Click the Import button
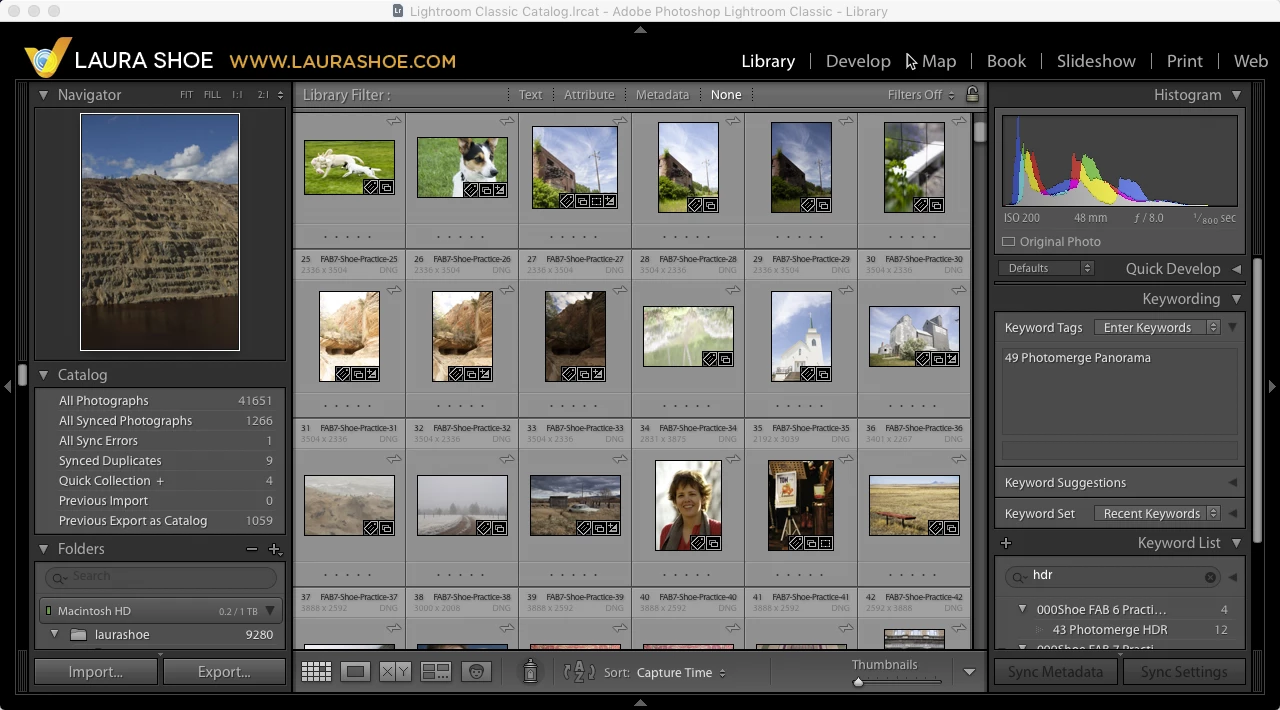1280x710 pixels. click(x=96, y=672)
